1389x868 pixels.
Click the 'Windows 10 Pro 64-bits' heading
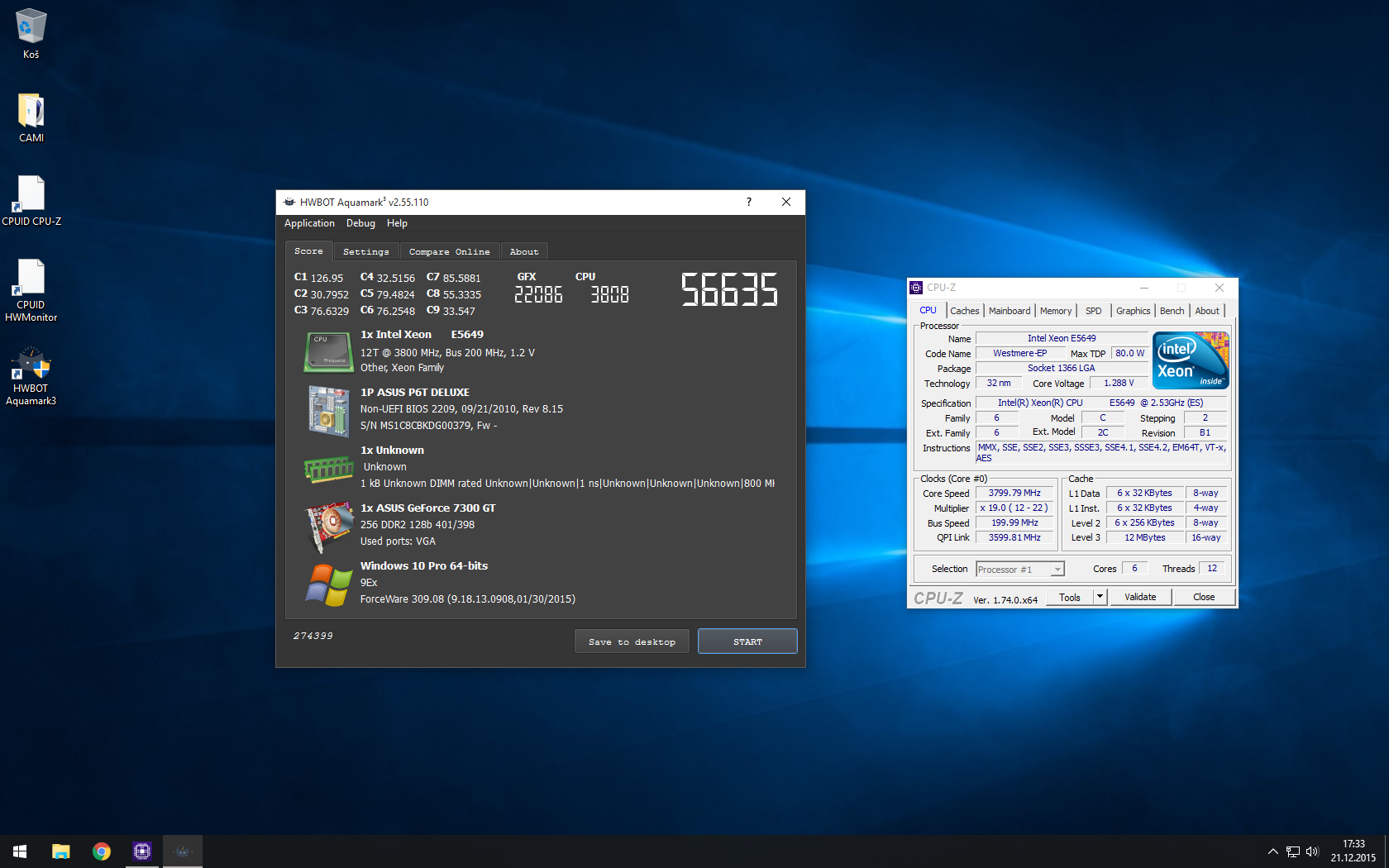(424, 566)
